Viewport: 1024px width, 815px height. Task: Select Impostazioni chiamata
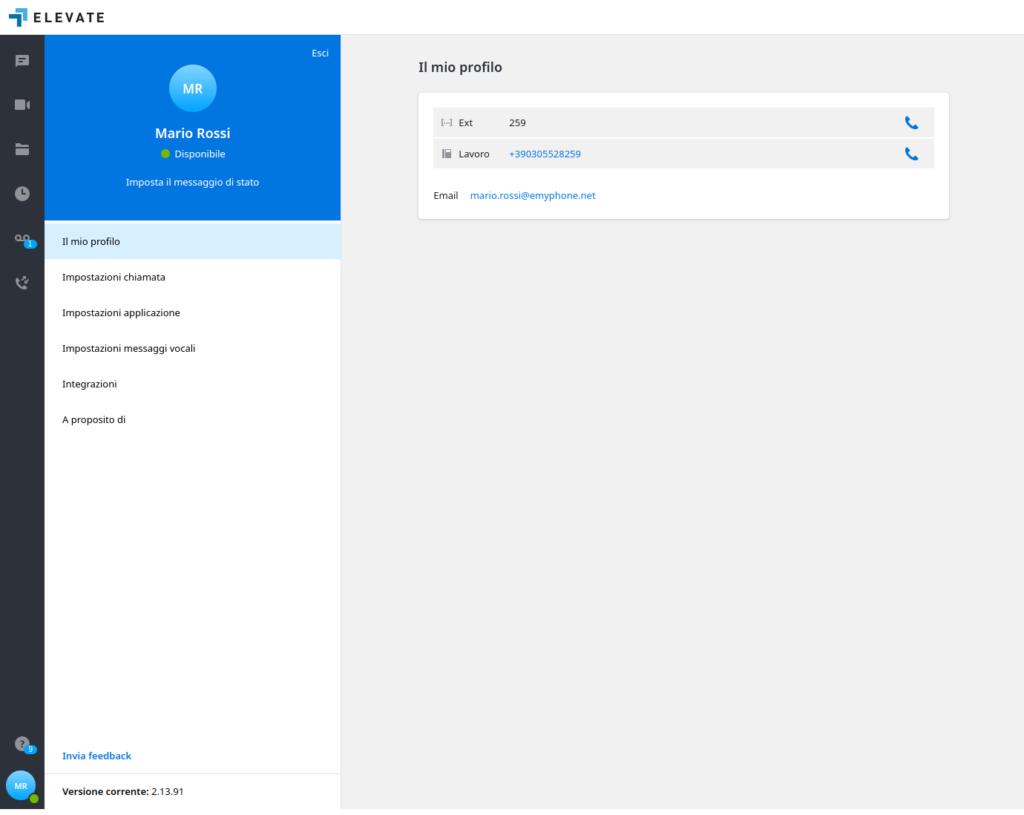[113, 277]
